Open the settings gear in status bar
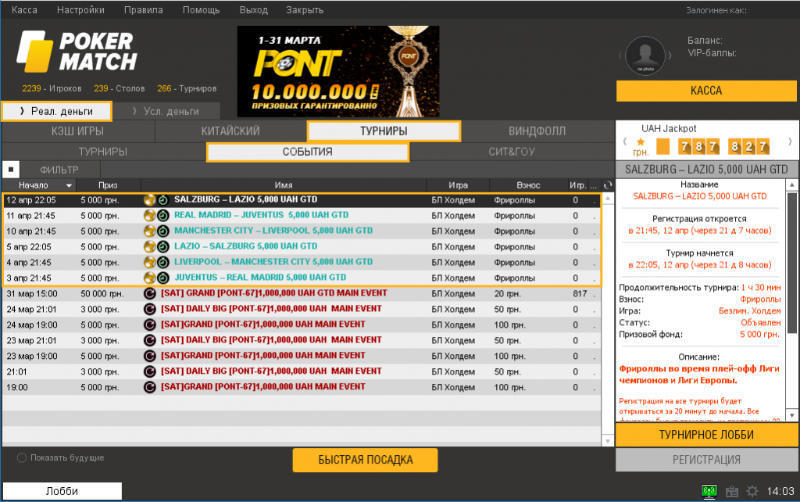Image resolution: width=800 pixels, height=502 pixels. (x=752, y=491)
